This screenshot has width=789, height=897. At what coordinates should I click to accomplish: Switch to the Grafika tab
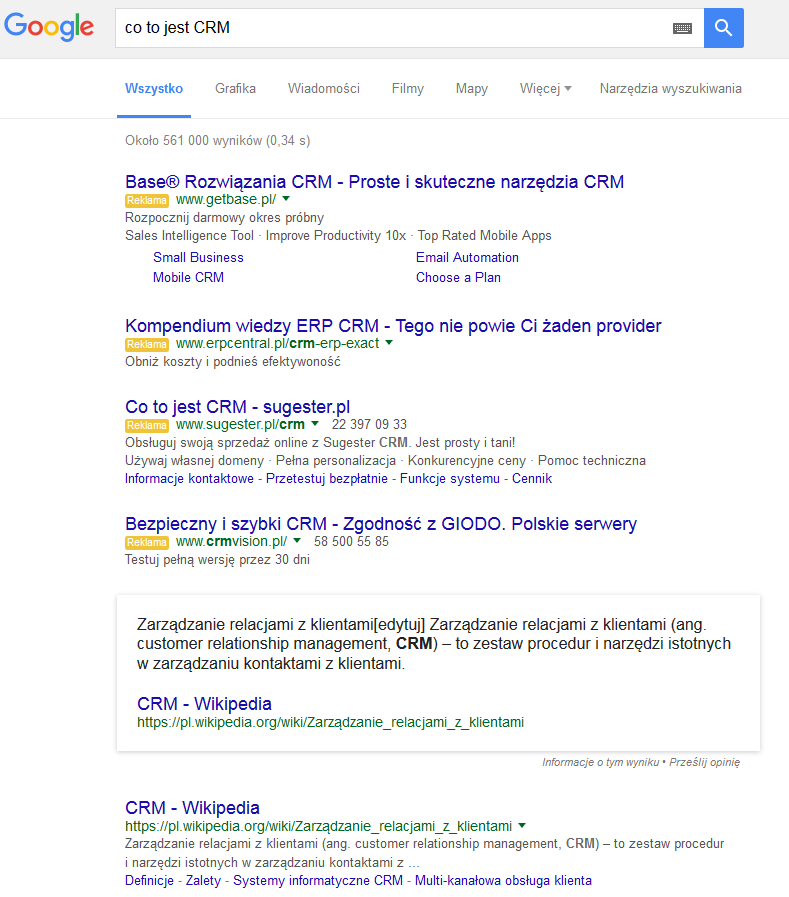[x=235, y=89]
